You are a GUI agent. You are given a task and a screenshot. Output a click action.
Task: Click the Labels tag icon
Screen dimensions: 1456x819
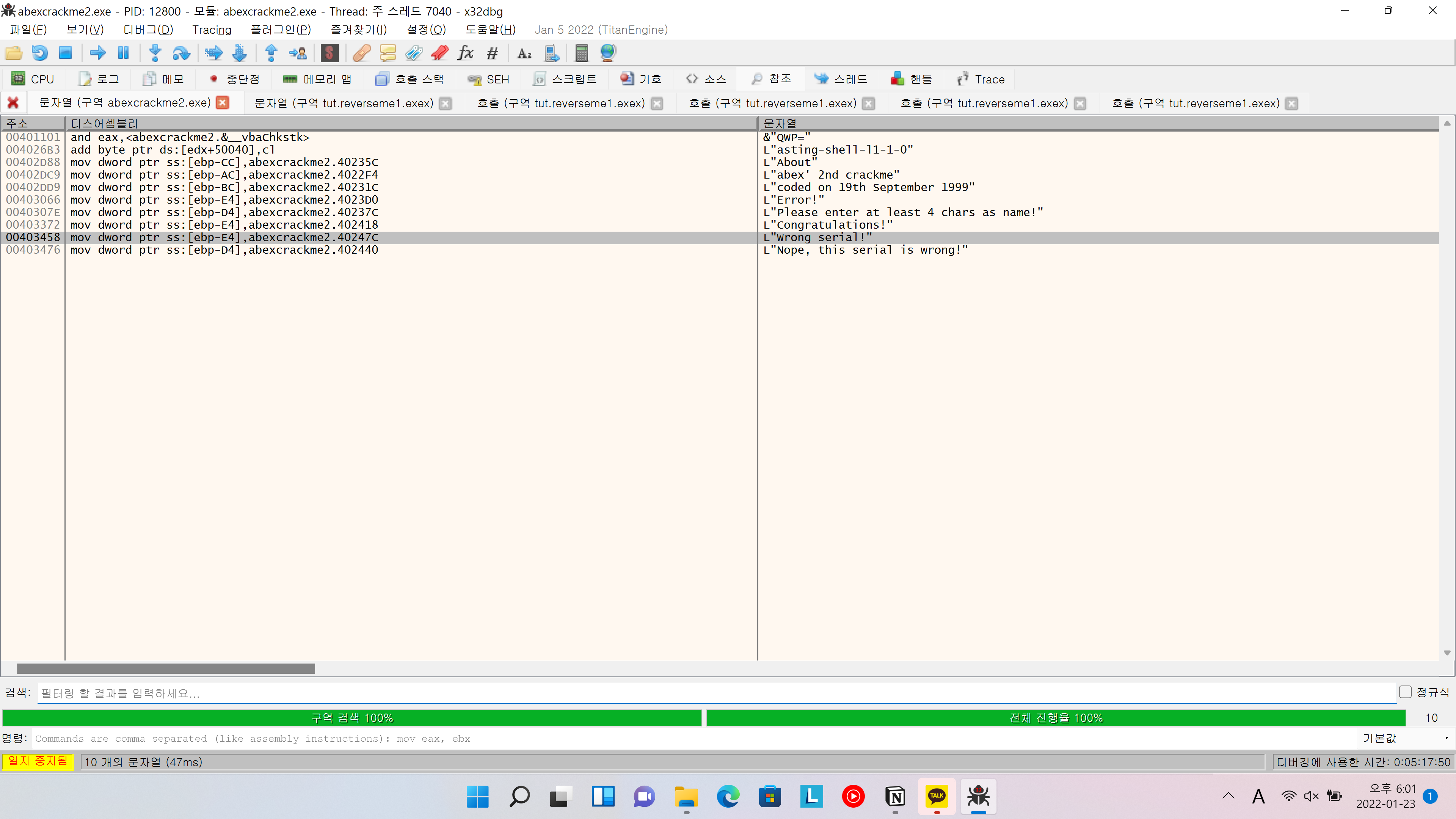[x=414, y=53]
